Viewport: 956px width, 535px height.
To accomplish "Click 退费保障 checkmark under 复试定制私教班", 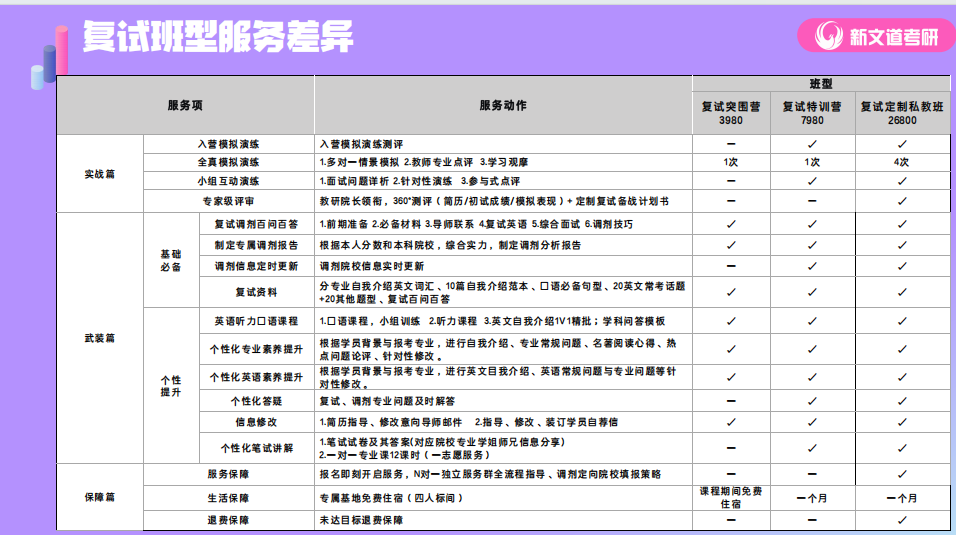I will pos(901,520).
